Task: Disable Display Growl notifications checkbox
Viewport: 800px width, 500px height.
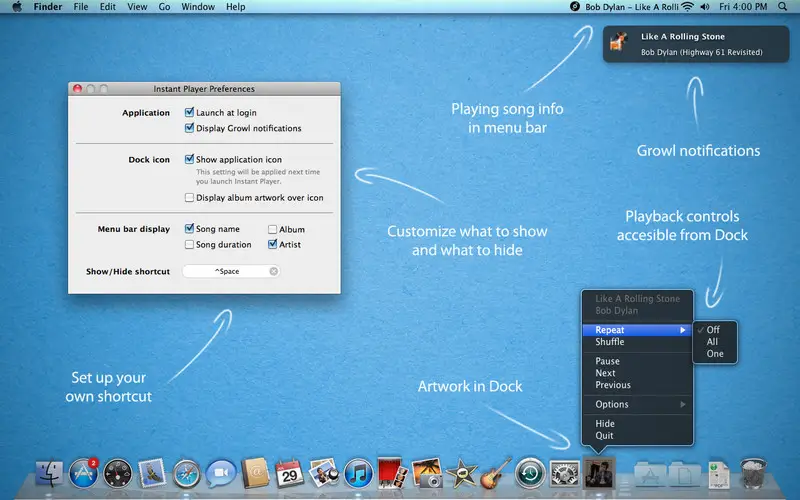Action: click(189, 128)
